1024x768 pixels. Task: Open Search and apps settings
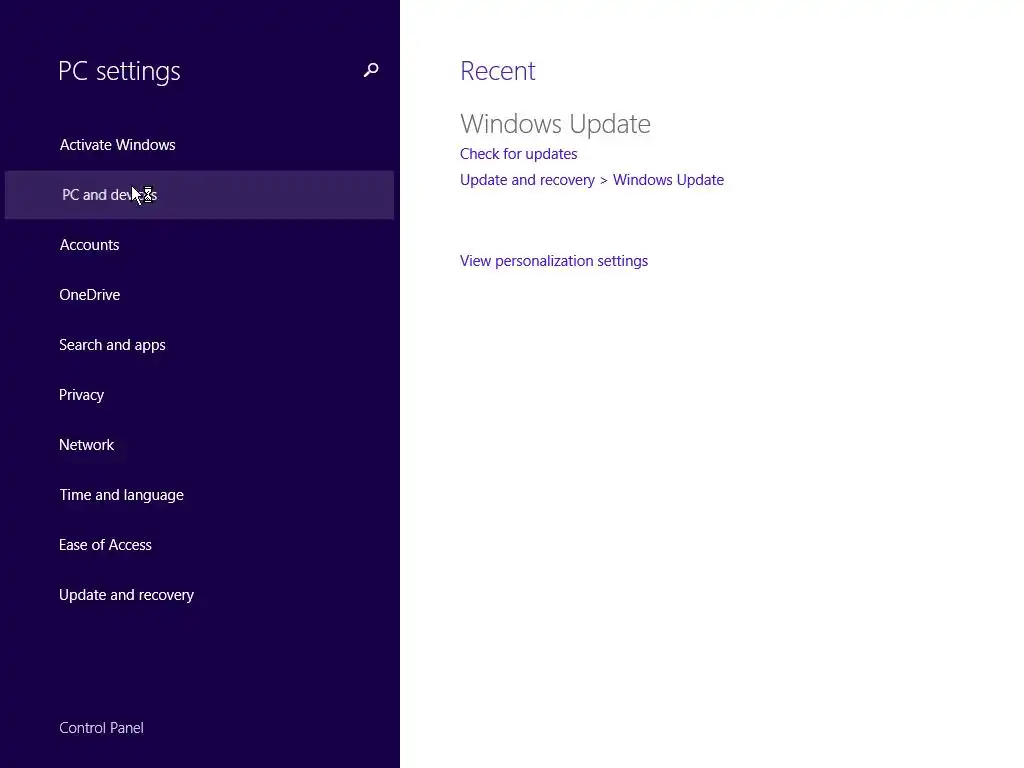112,345
